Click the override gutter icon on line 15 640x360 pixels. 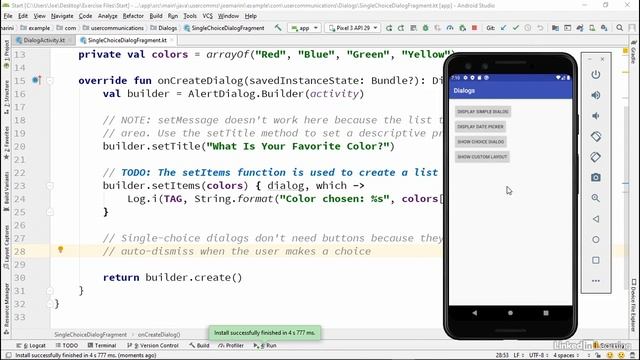pos(36,80)
